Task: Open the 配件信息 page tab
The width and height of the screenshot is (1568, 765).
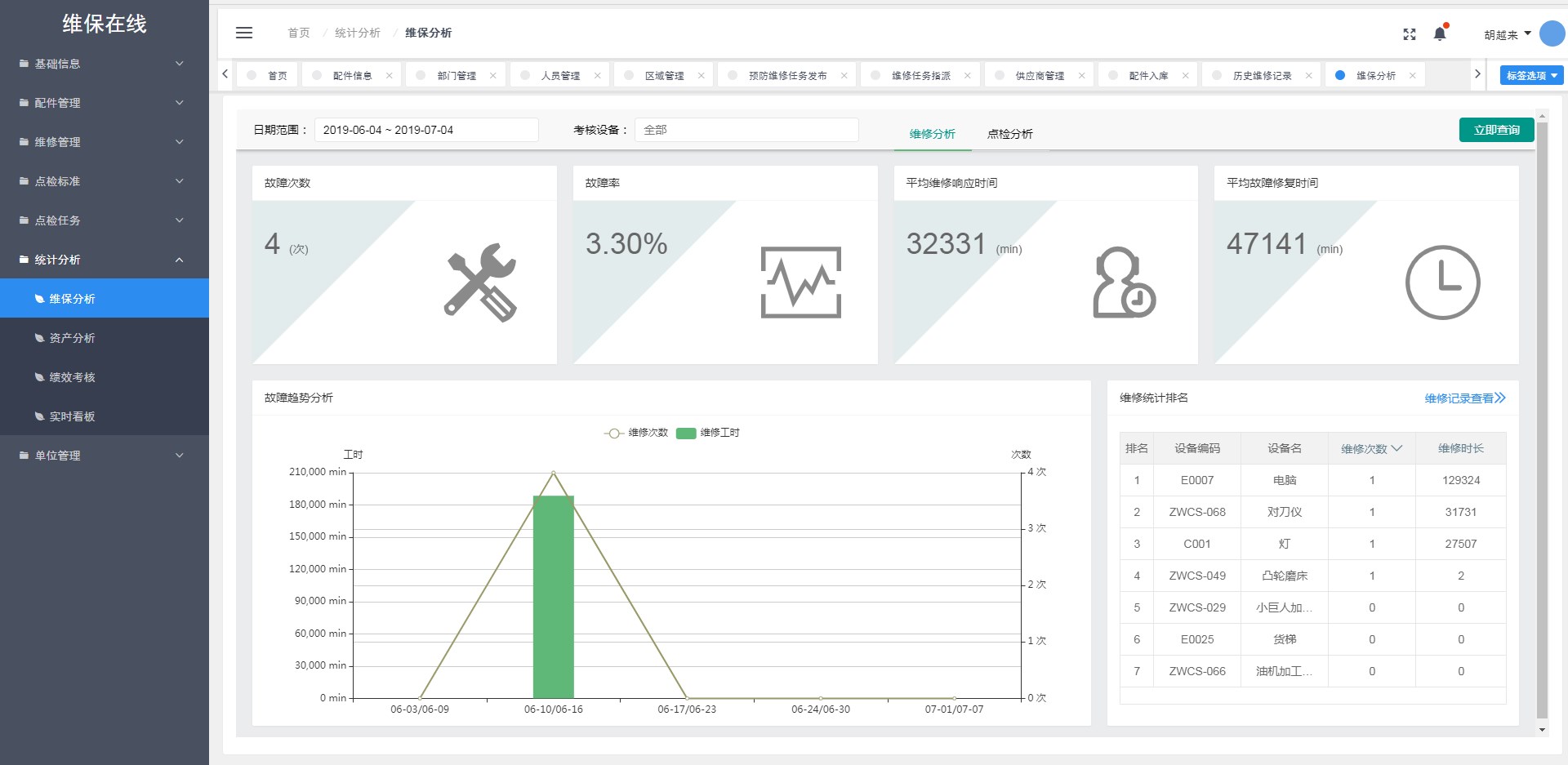Action: click(352, 75)
